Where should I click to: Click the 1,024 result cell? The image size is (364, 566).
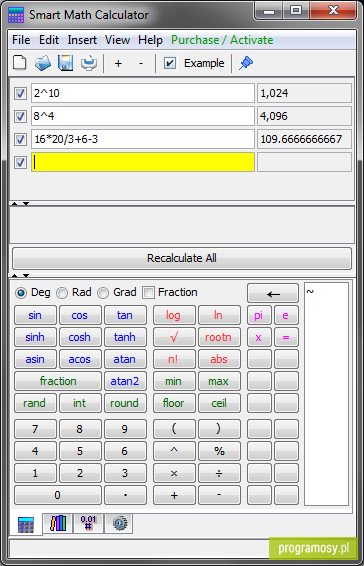(x=304, y=93)
